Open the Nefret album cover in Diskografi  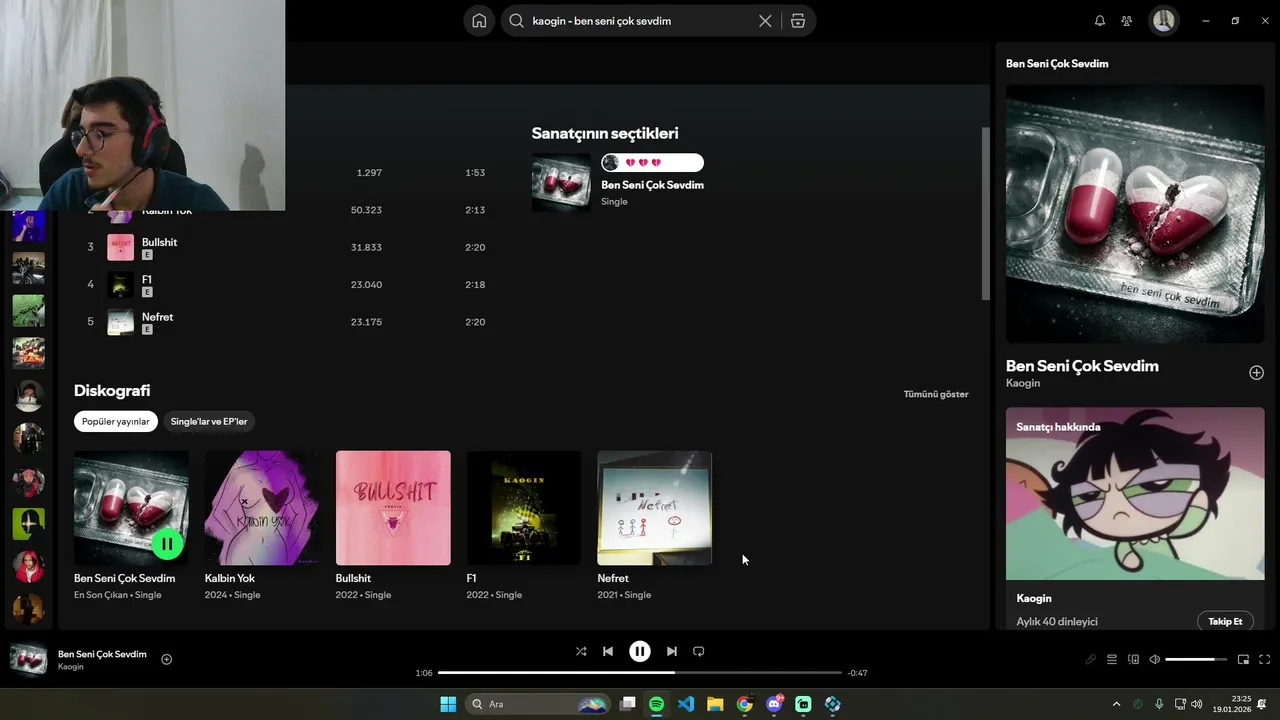[655, 508]
